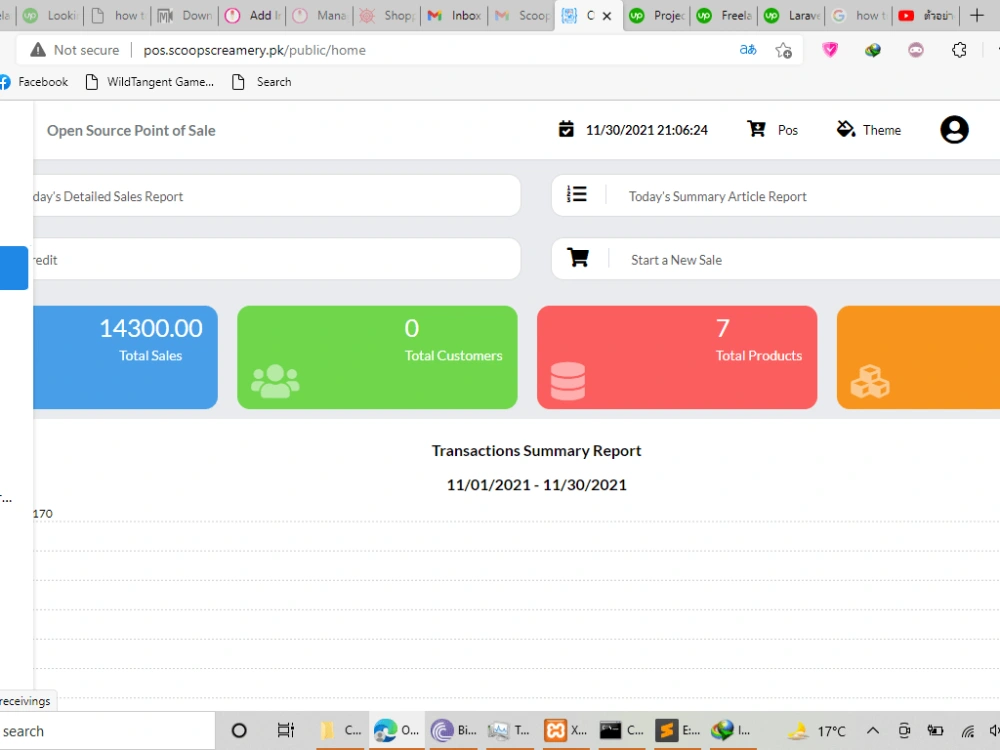
Task: Click Open Source Point of Sale title
Action: [131, 130]
